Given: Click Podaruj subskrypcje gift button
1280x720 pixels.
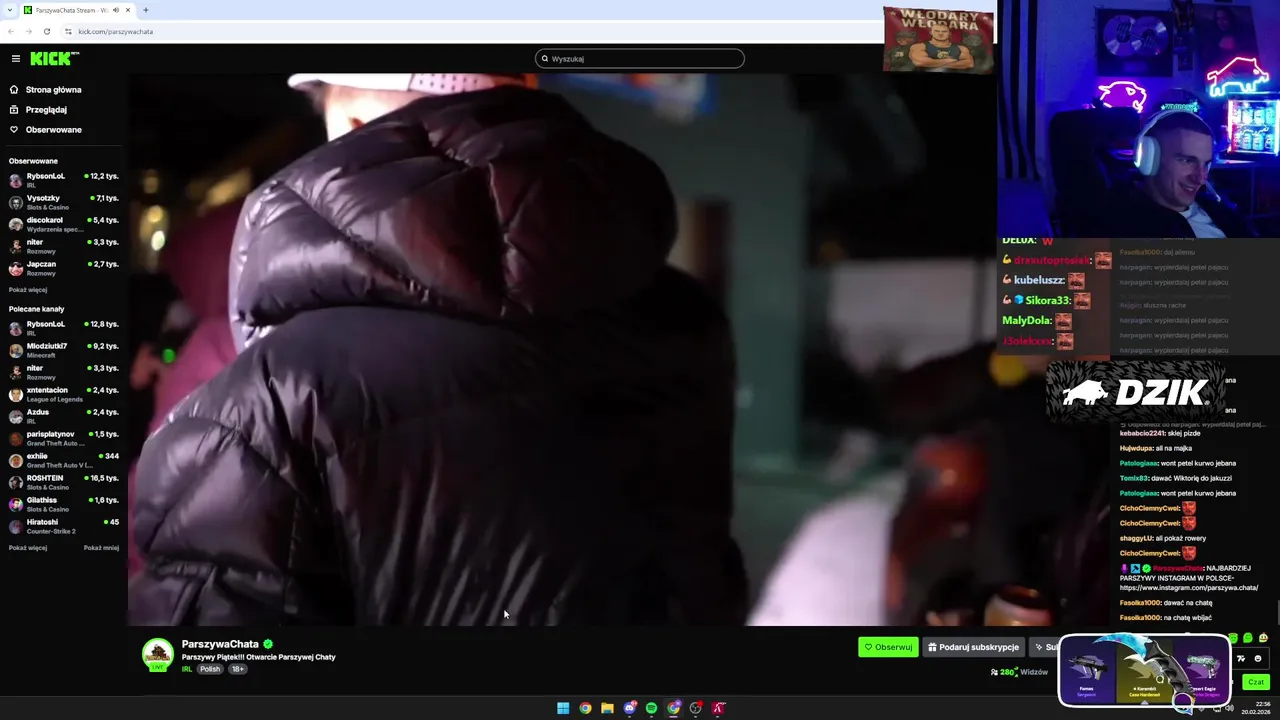Looking at the screenshot, I should 973,647.
